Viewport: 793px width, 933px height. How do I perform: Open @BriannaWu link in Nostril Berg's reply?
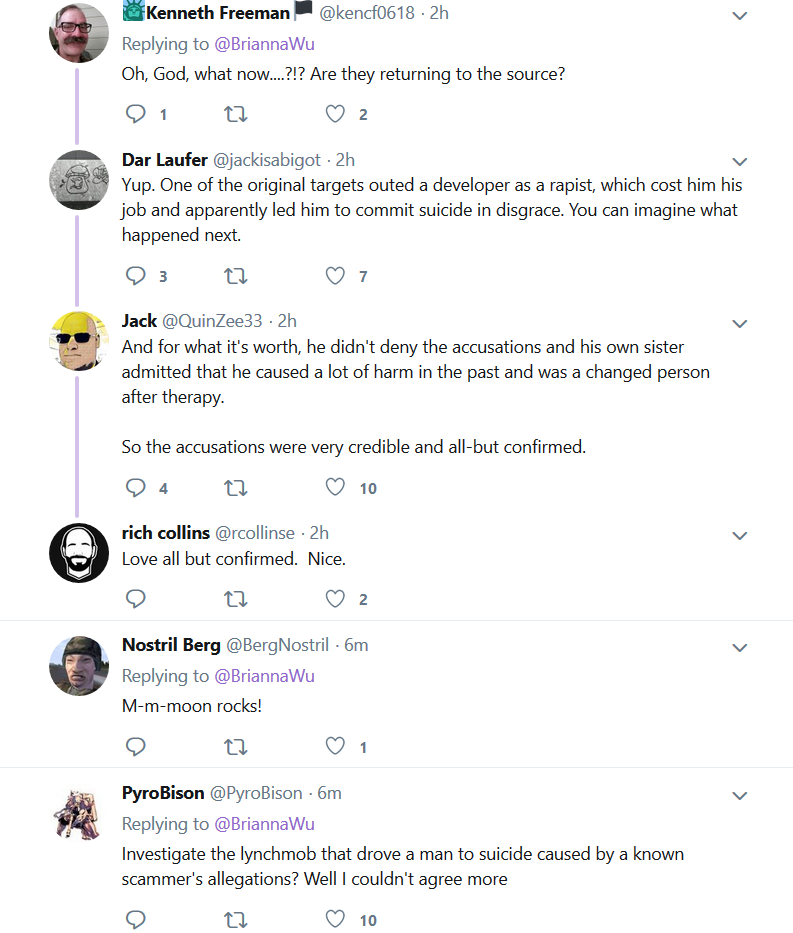pyautogui.click(x=264, y=676)
